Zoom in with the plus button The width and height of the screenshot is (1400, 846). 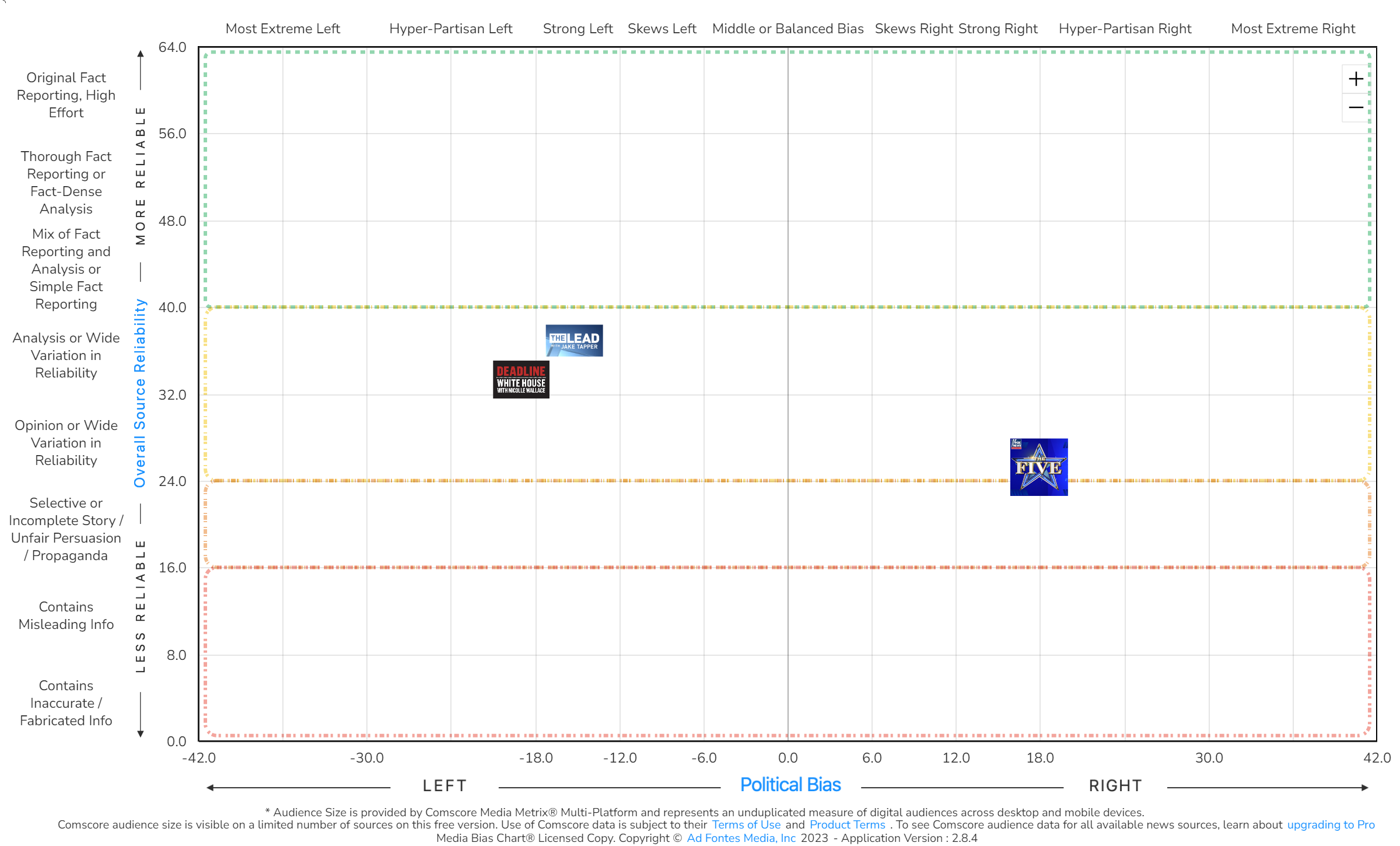(x=1356, y=79)
